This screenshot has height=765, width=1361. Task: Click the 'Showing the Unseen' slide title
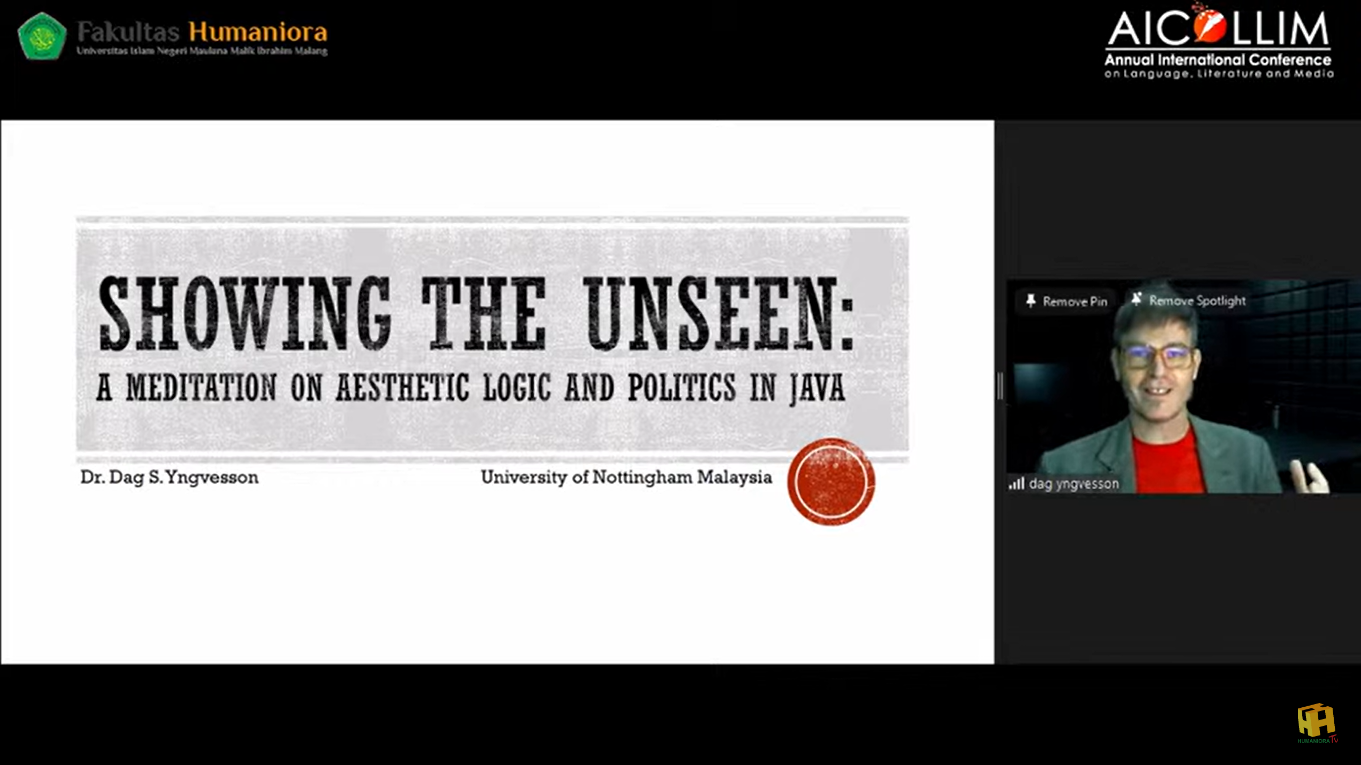click(476, 313)
